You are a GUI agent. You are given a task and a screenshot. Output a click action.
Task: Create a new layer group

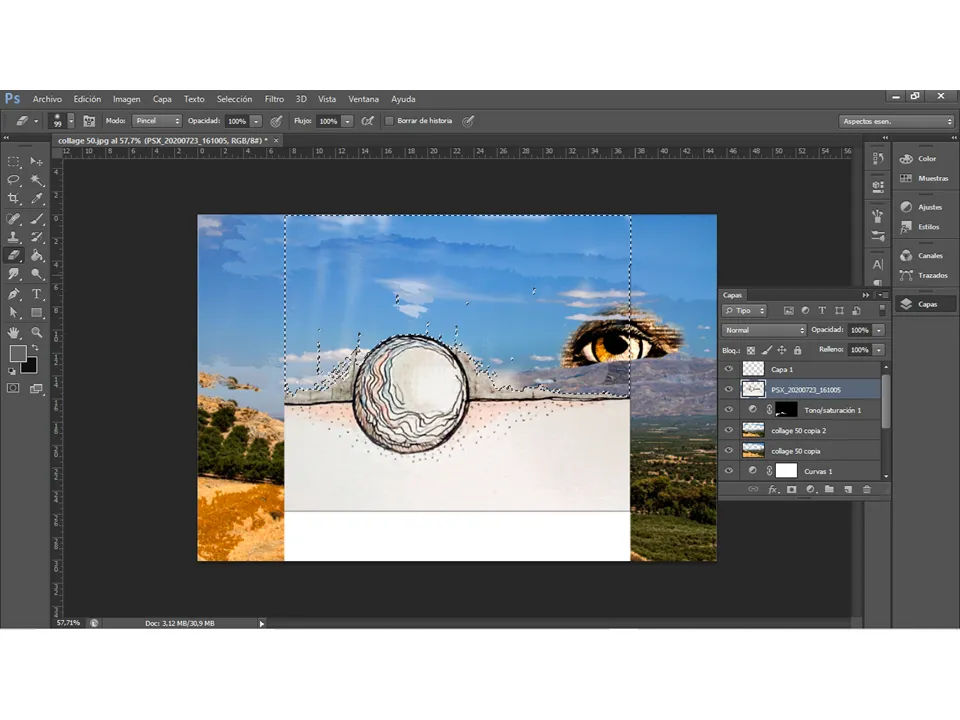click(x=829, y=489)
